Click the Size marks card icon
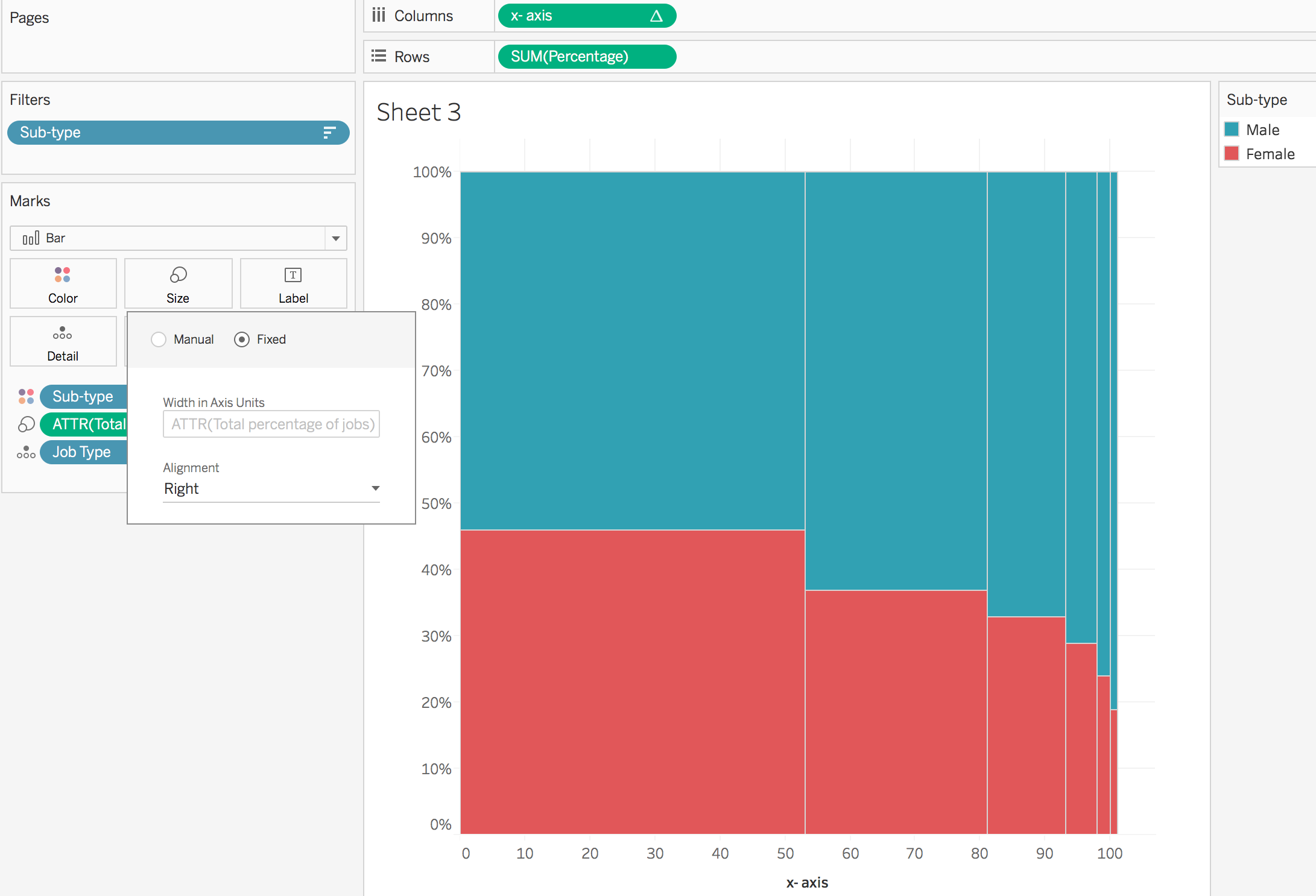 (x=178, y=275)
